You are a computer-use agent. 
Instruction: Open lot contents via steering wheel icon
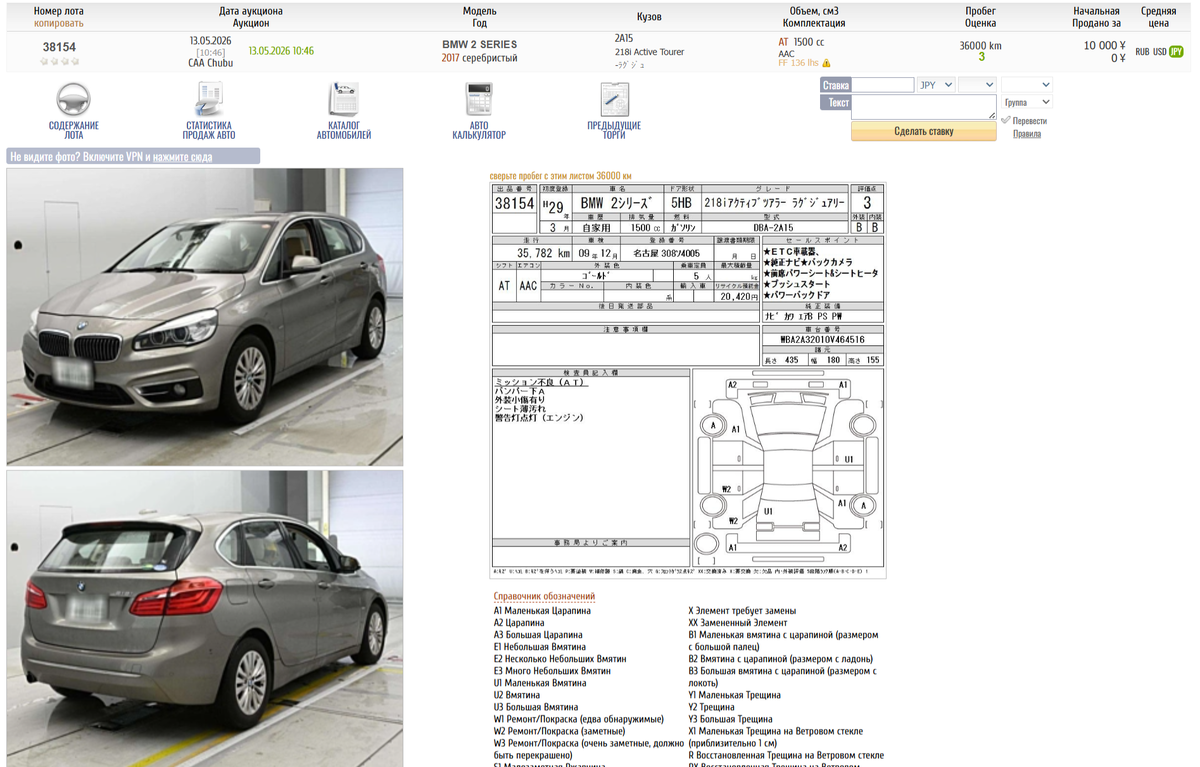click(x=73, y=99)
